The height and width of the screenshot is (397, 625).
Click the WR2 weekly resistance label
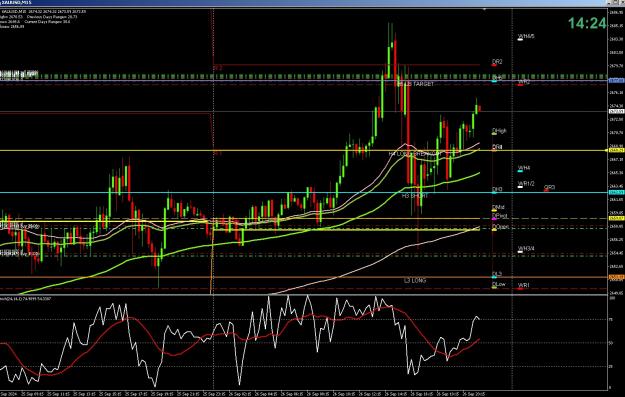[x=523, y=82]
